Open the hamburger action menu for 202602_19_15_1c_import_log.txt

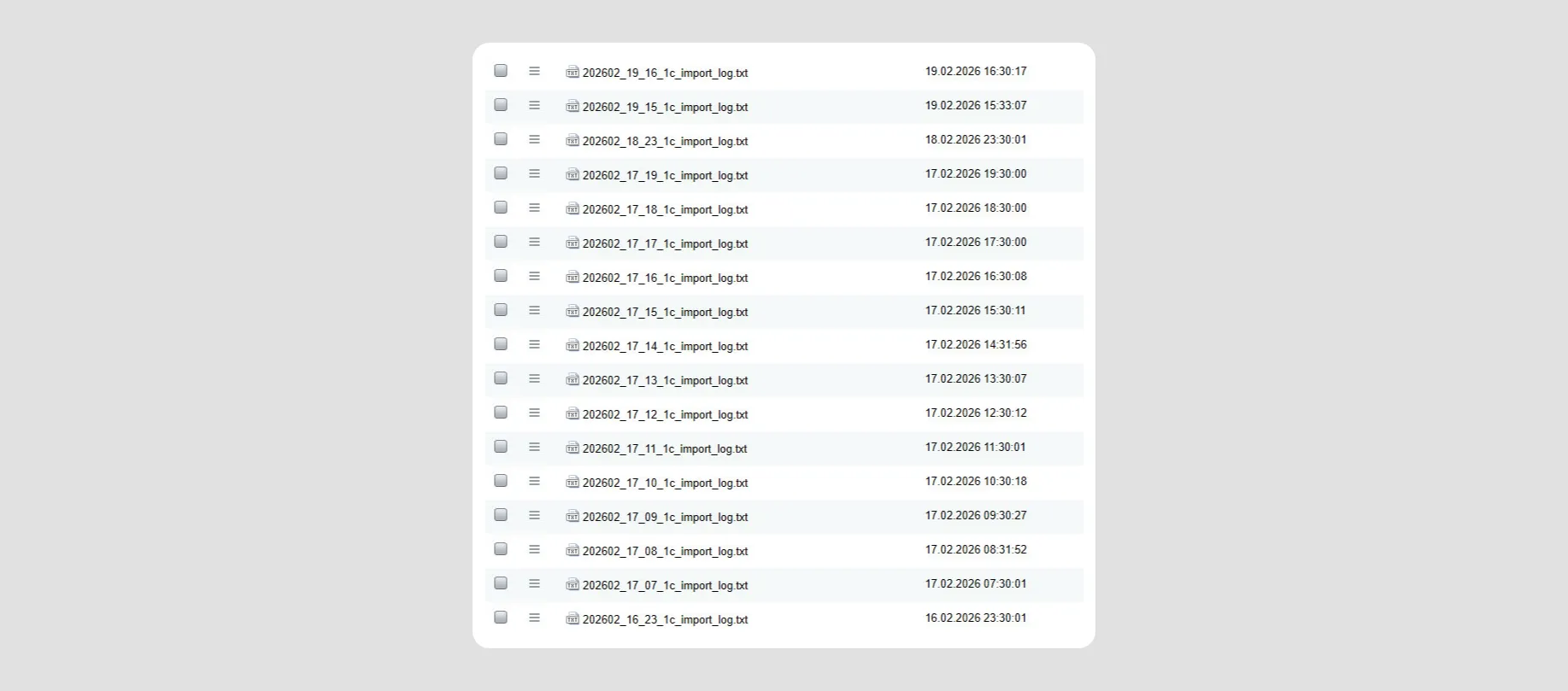[534, 106]
